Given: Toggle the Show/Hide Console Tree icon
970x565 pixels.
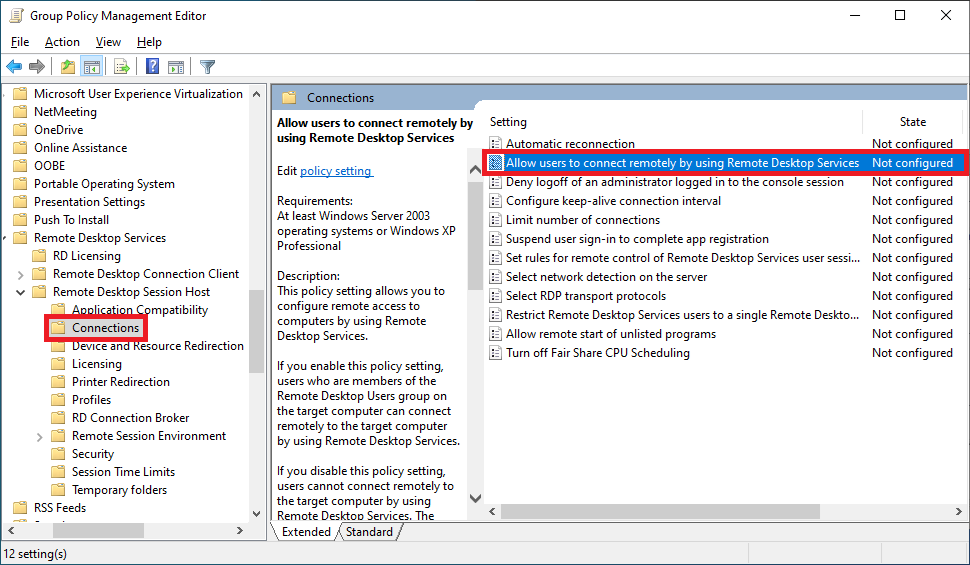Looking at the screenshot, I should point(92,66).
